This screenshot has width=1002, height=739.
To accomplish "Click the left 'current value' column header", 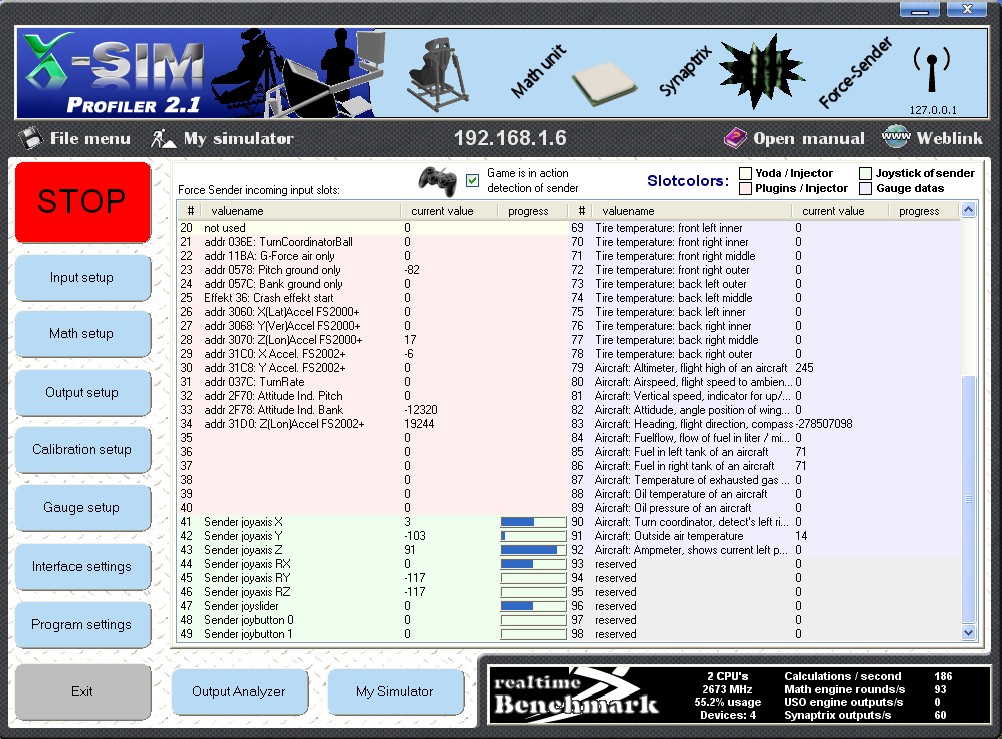I will pyautogui.click(x=449, y=211).
